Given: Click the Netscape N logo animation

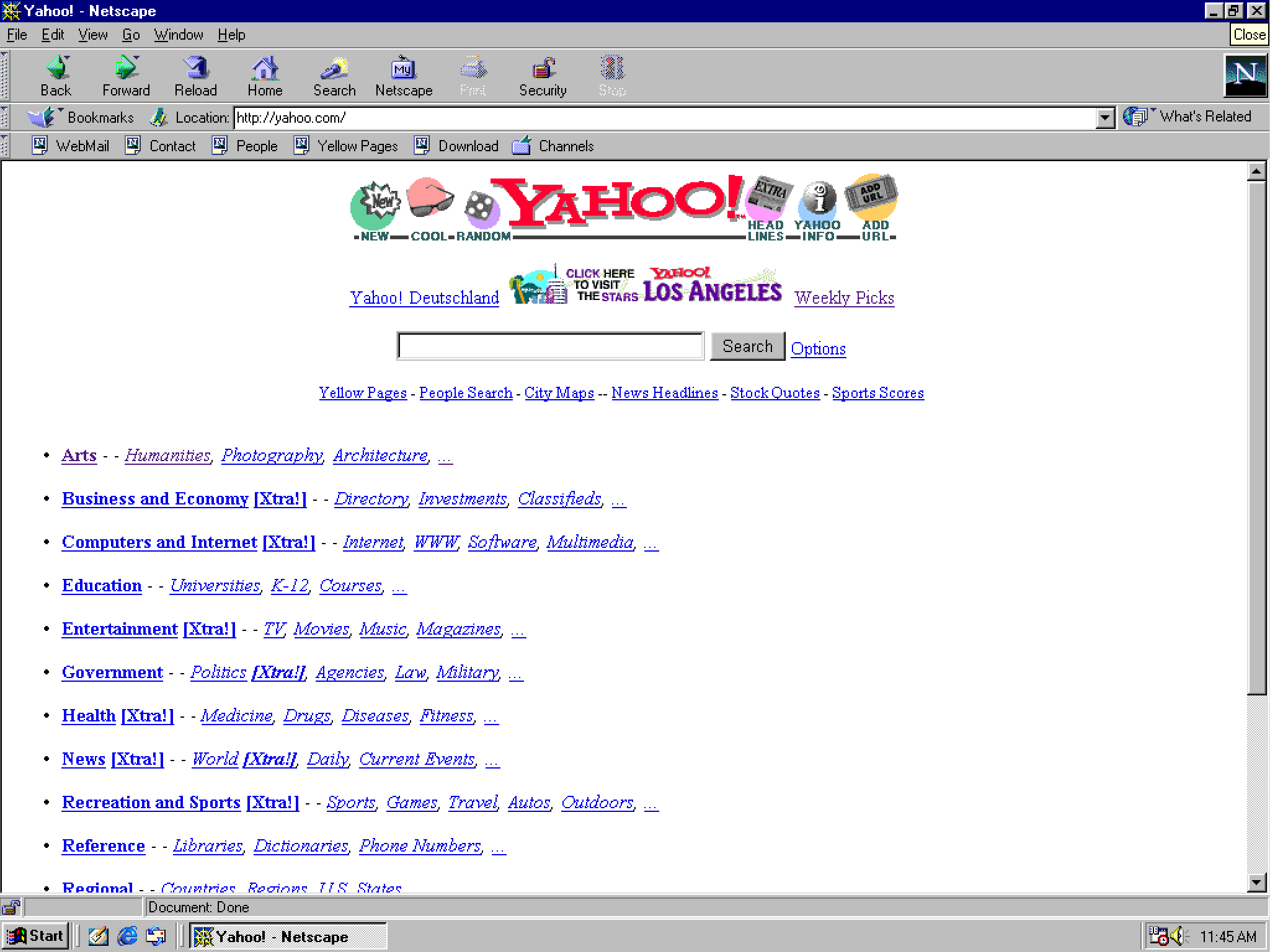Looking at the screenshot, I should click(1245, 76).
